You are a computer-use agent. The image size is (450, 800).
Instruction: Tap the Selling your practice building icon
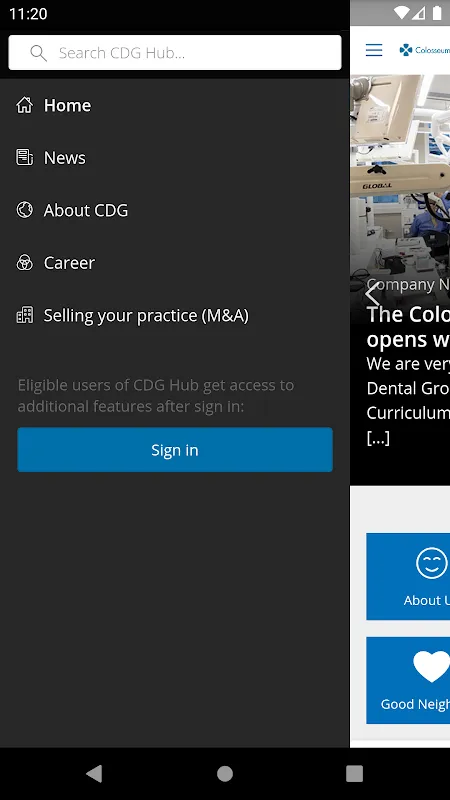point(24,315)
